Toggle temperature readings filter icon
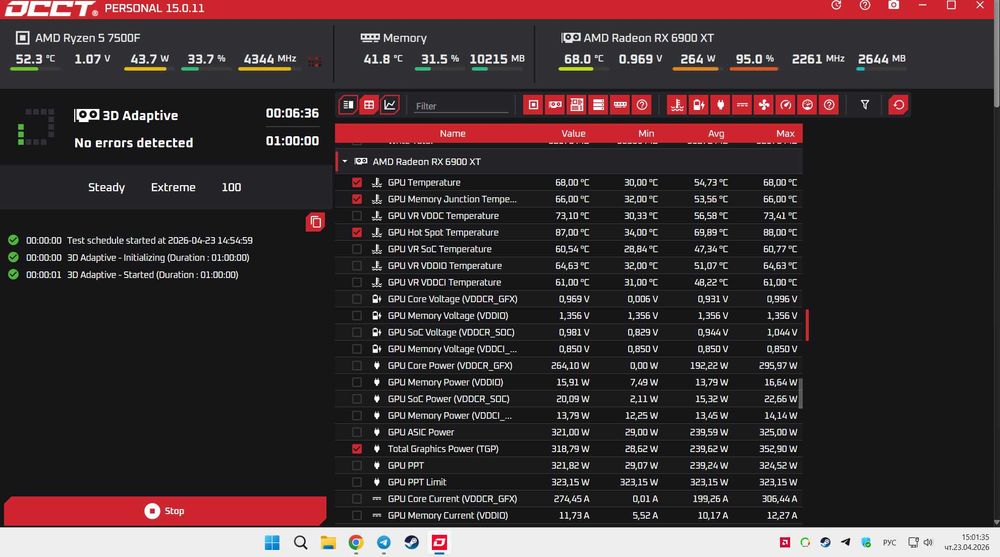 (677, 105)
